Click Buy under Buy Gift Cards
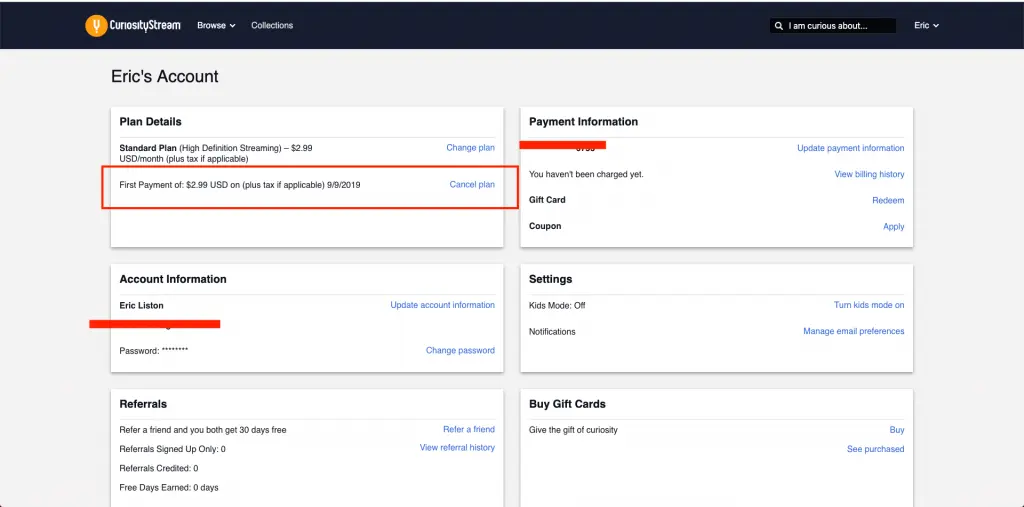This screenshot has width=1024, height=507. point(897,430)
